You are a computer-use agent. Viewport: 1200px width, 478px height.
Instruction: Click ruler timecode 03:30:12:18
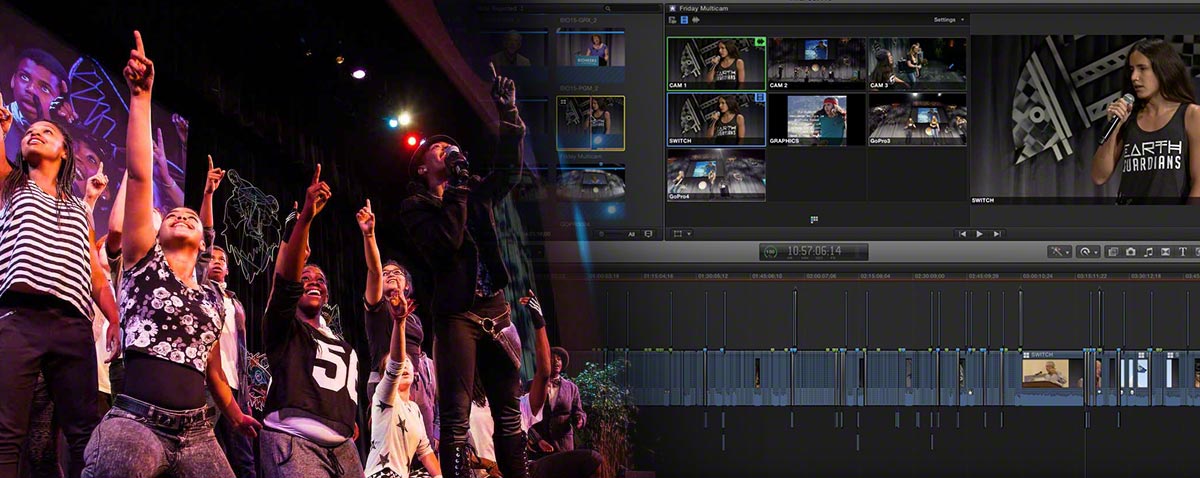(1146, 276)
